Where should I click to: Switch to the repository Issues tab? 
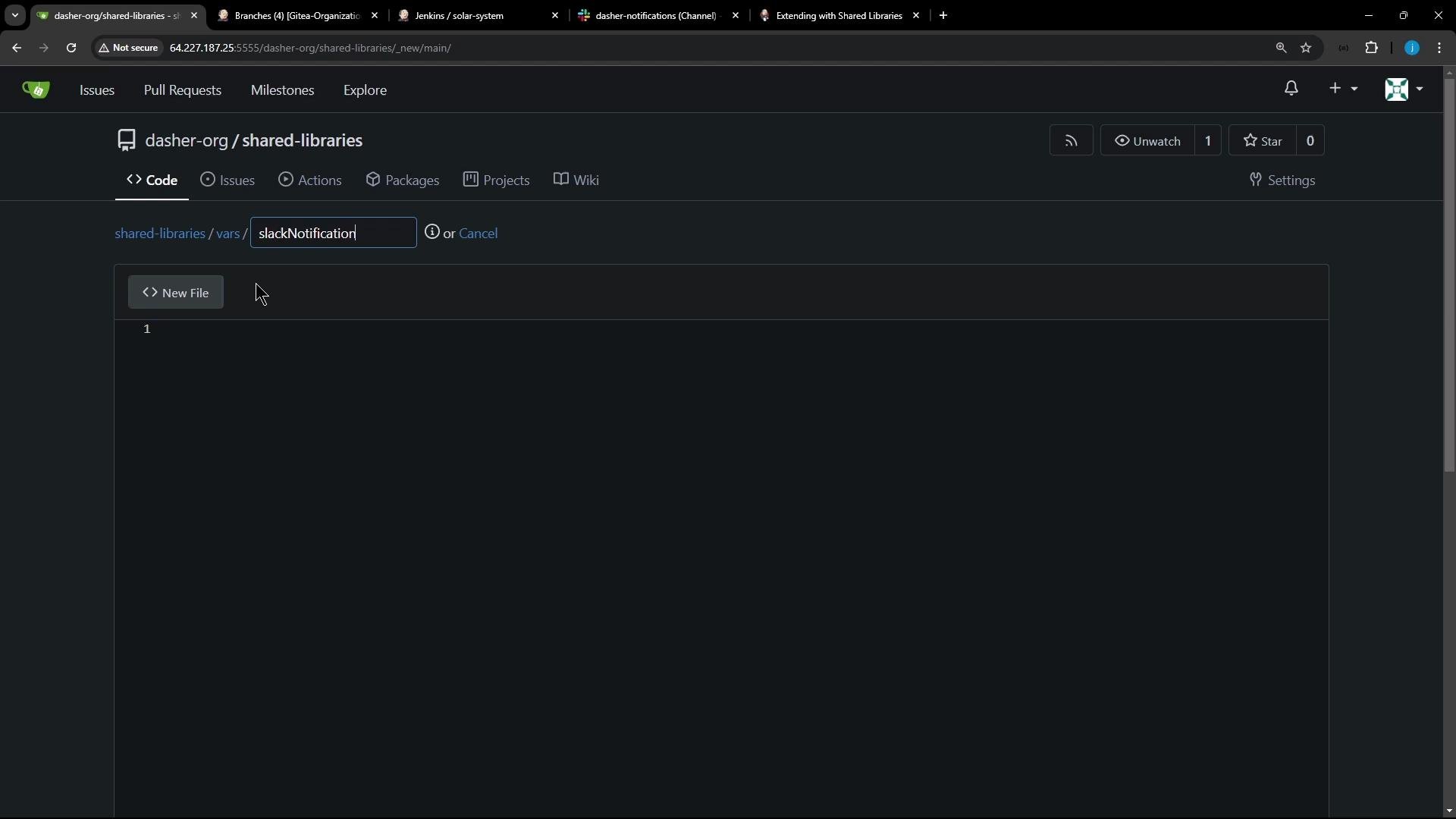click(x=227, y=180)
